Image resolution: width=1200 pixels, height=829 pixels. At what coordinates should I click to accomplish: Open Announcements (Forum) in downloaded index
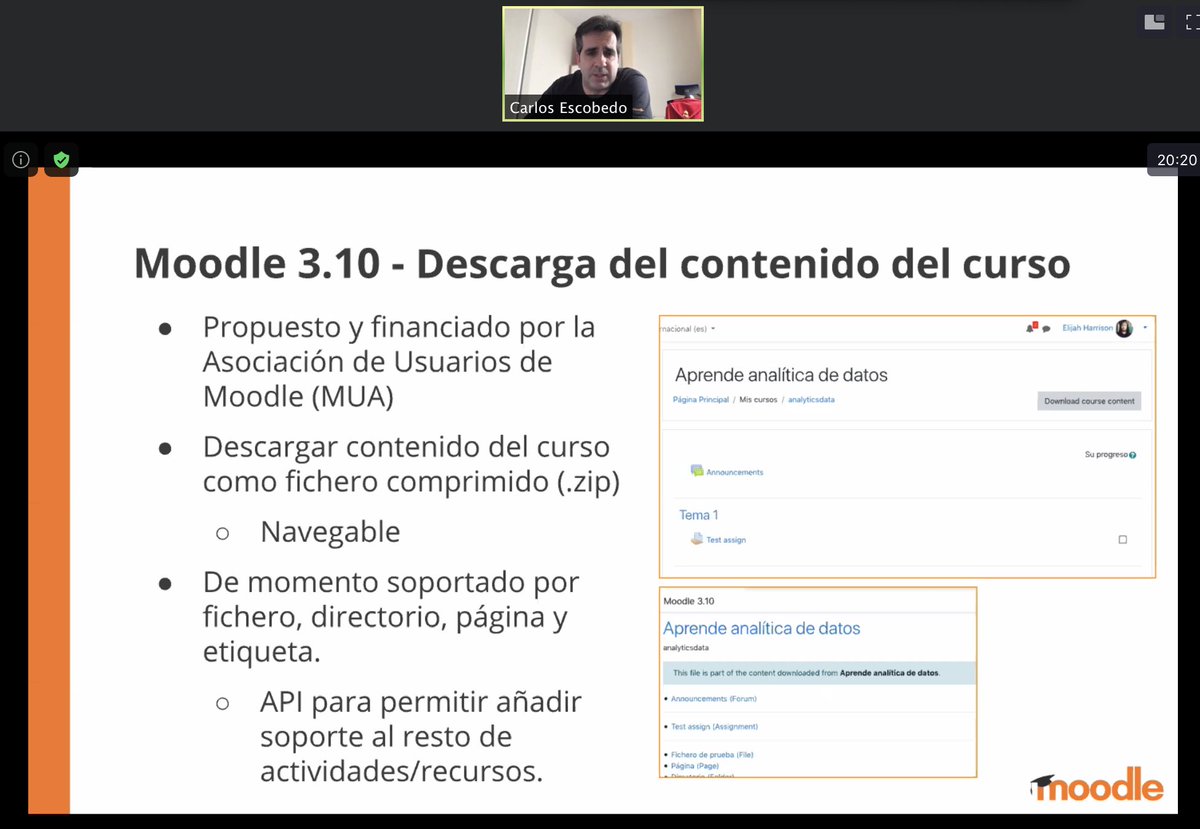click(x=713, y=699)
